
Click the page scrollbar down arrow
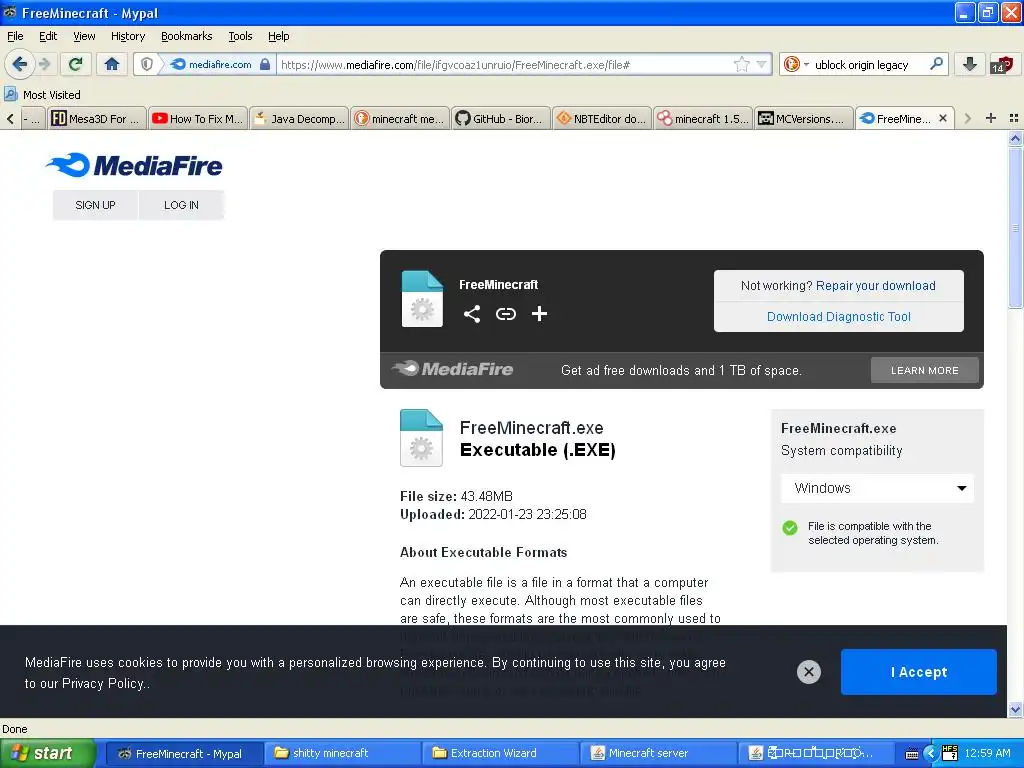(1015, 709)
